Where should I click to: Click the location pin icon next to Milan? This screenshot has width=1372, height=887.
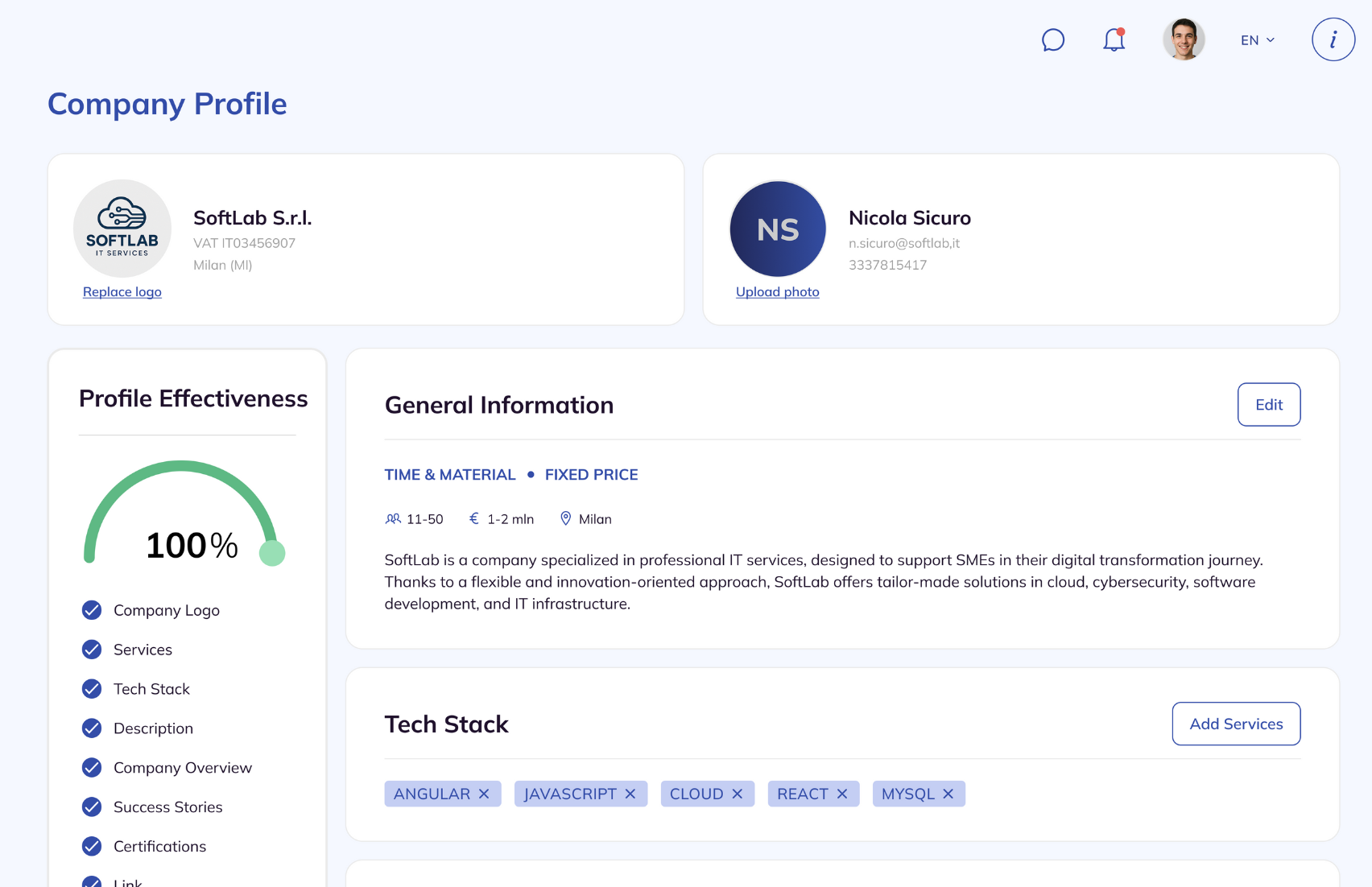click(x=565, y=518)
